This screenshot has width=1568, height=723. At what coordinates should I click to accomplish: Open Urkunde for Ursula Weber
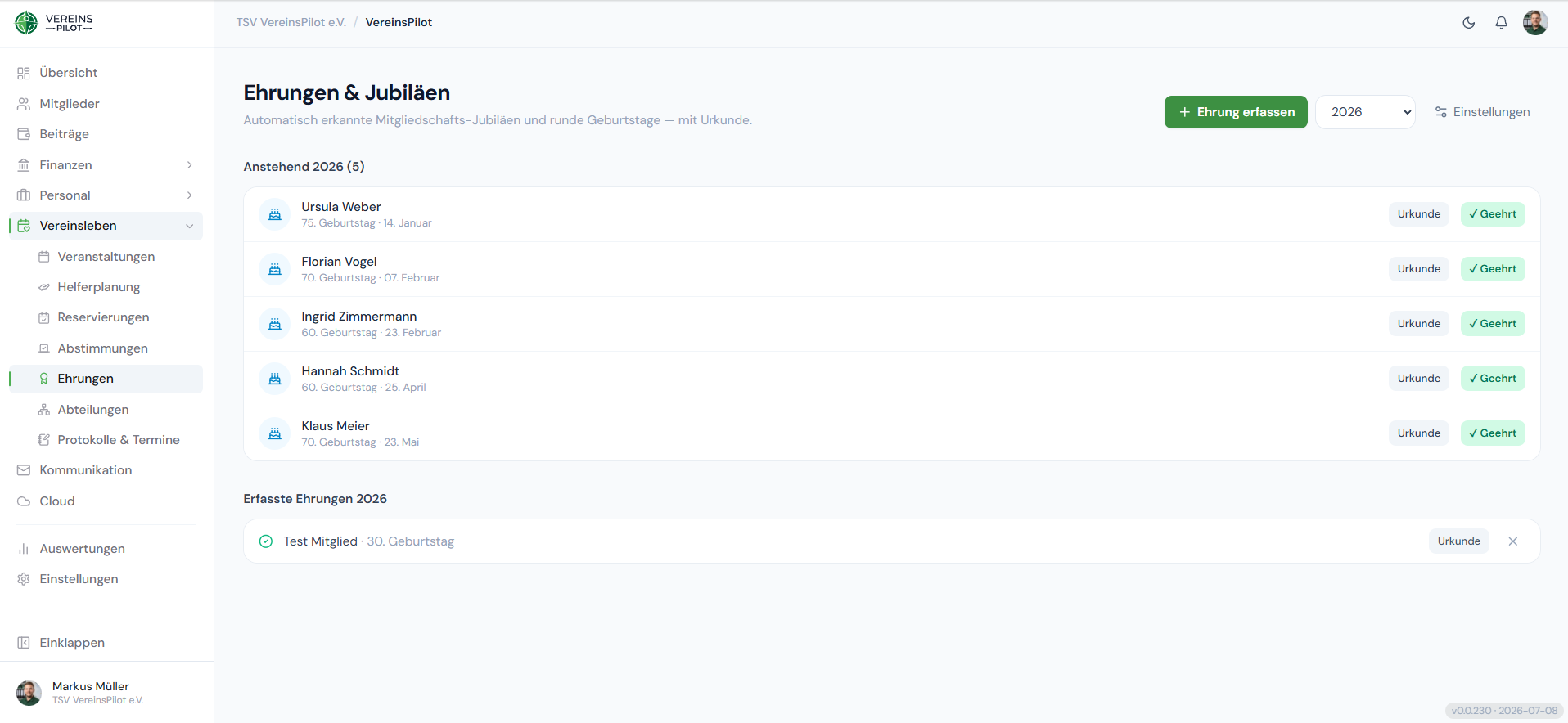1419,214
